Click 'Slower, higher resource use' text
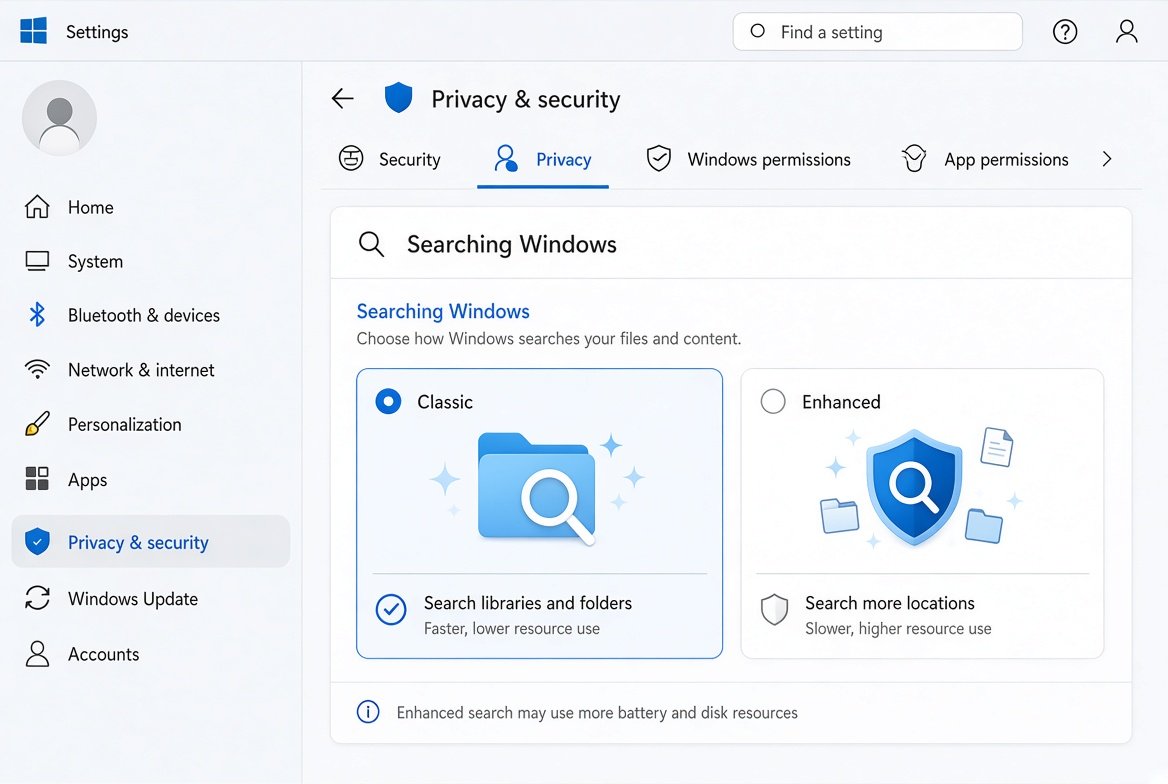 (x=898, y=628)
